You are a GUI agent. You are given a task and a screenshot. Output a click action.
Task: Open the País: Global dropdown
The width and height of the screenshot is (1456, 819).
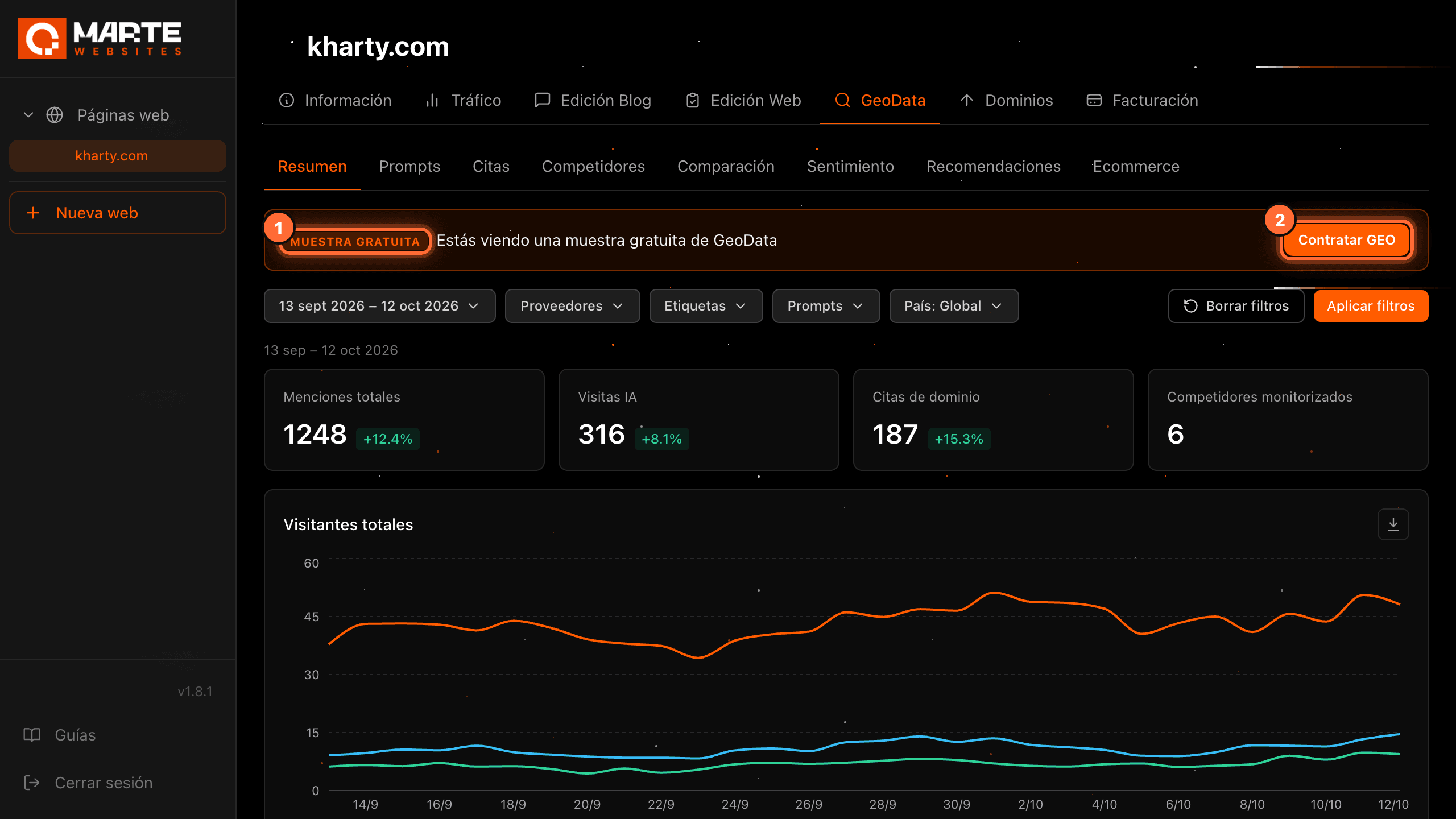coord(954,306)
